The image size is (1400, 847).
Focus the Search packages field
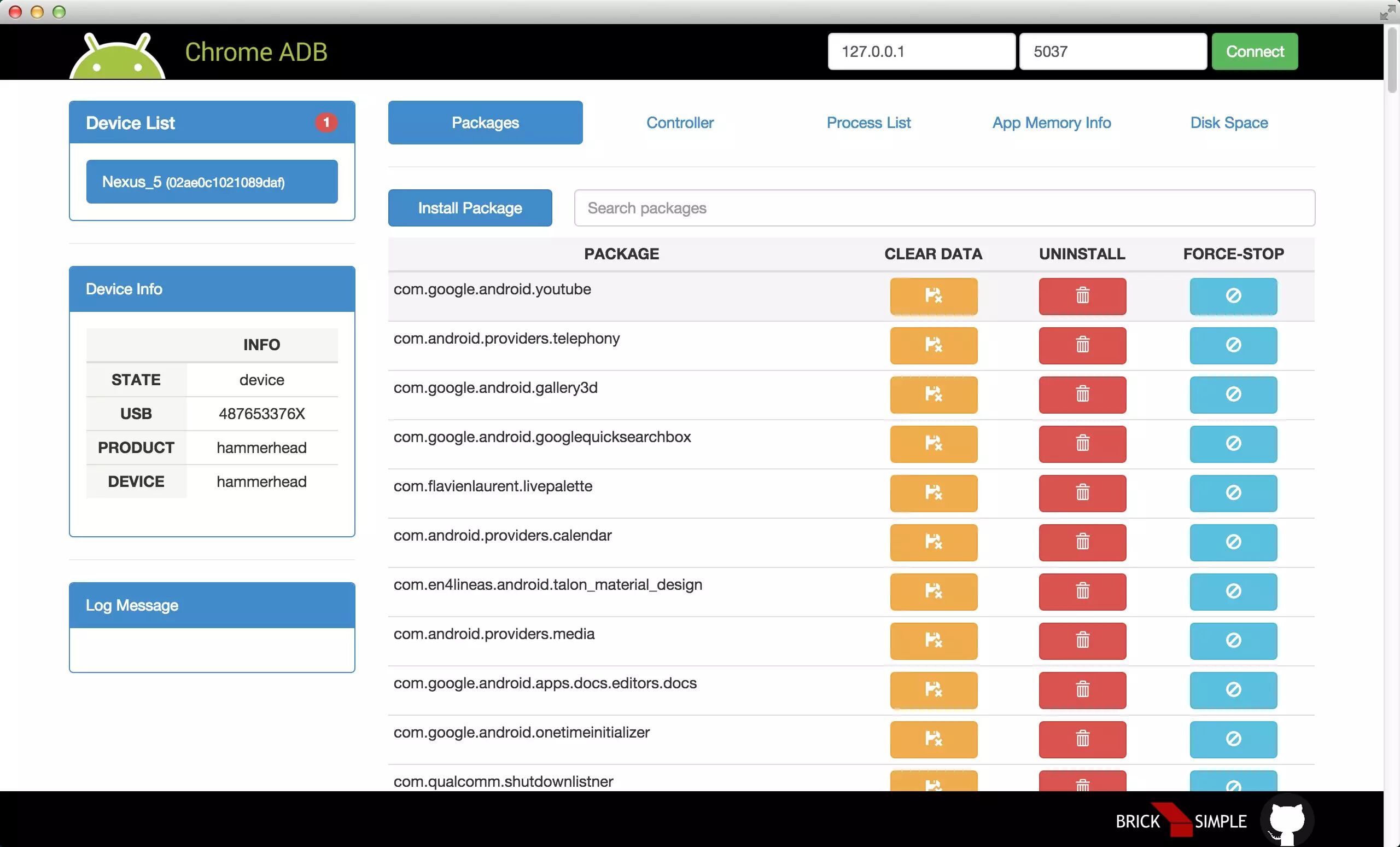(944, 208)
